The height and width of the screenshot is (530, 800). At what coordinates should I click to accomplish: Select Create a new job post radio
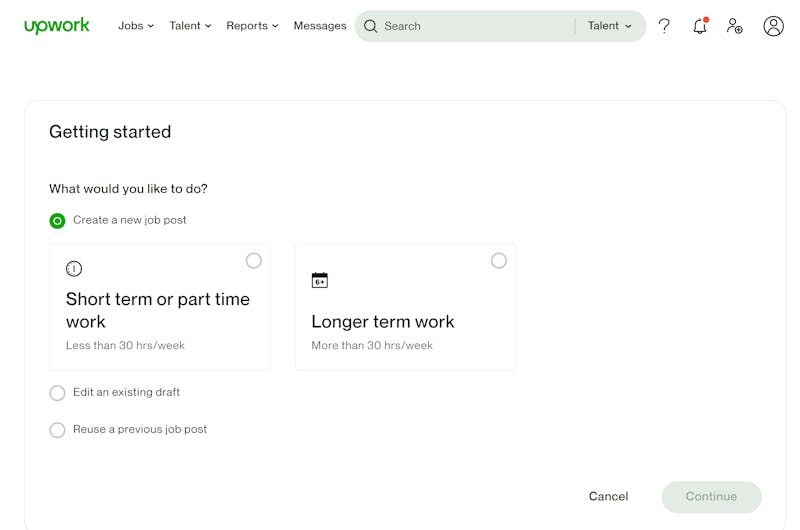[x=57, y=221]
